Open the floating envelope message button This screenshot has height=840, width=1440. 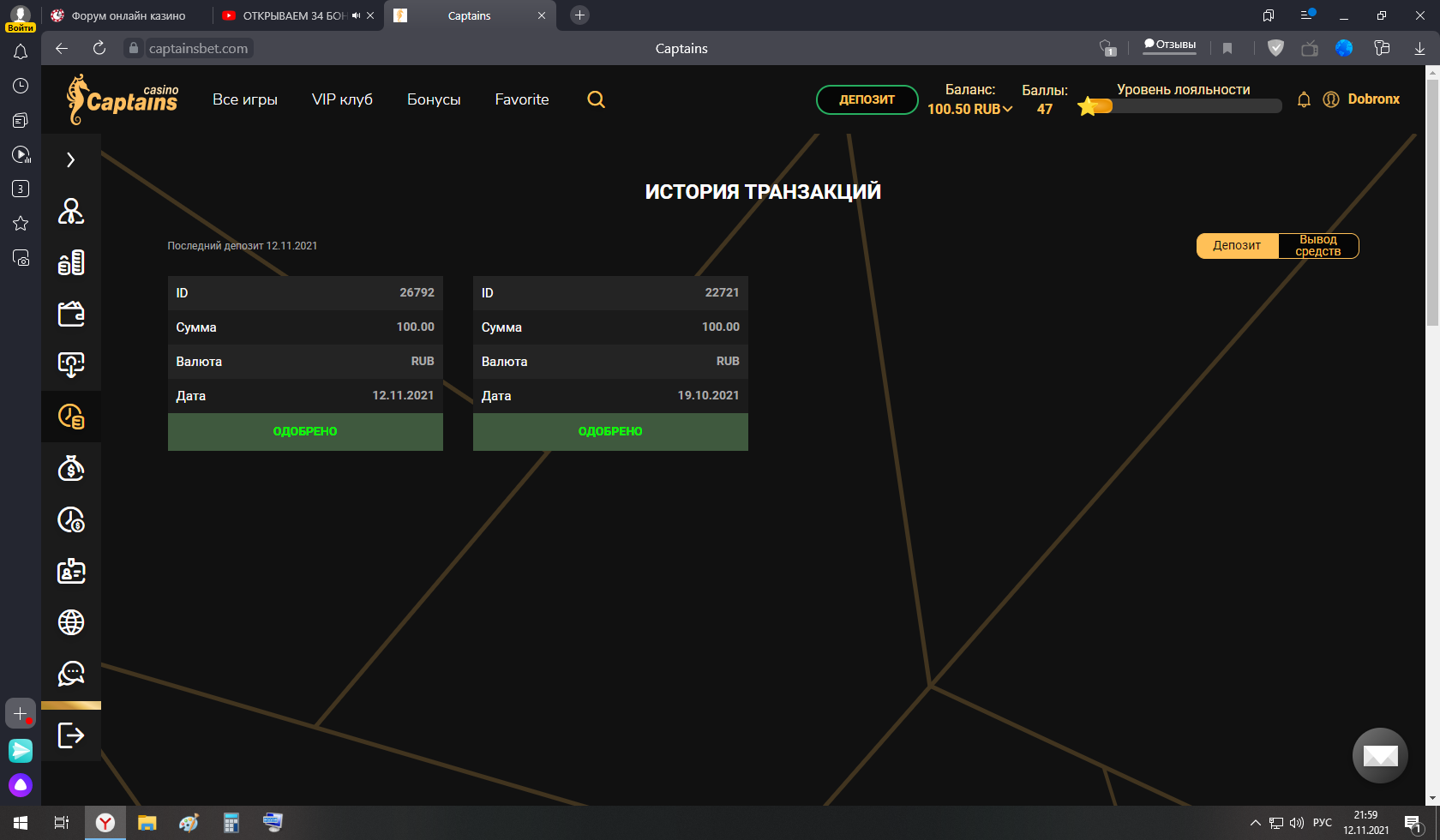[1380, 755]
